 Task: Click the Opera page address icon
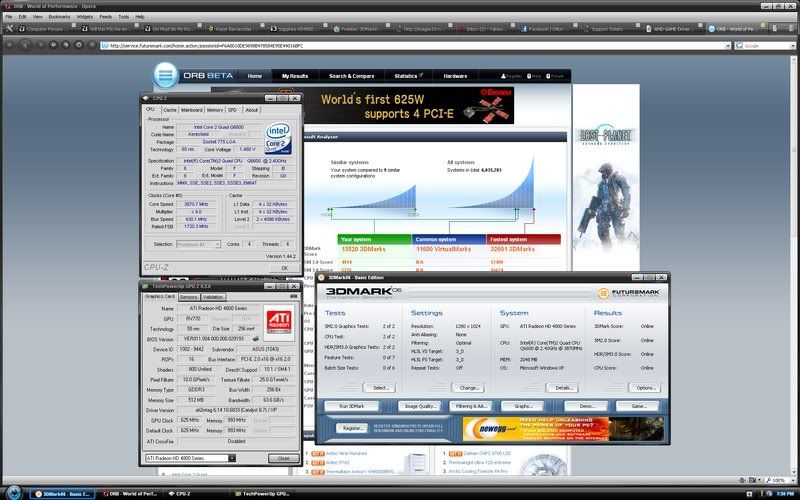tap(105, 45)
